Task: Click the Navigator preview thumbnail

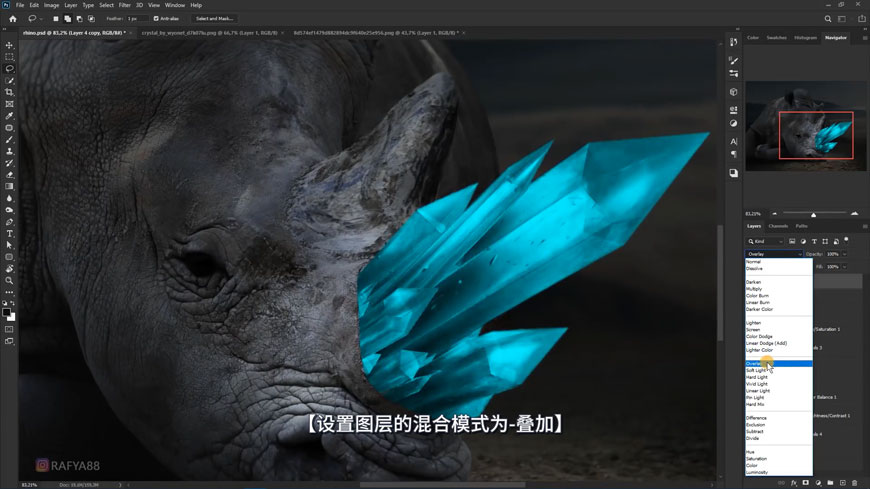Action: pos(805,126)
